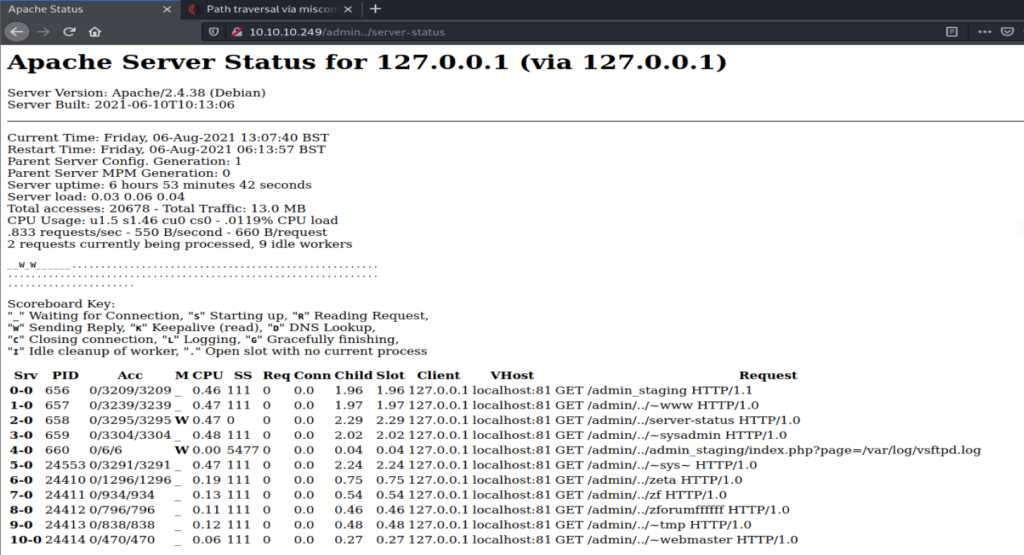Click PID 656 in the table
Viewport: 1024px width, 555px height.
pyautogui.click(x=57, y=390)
